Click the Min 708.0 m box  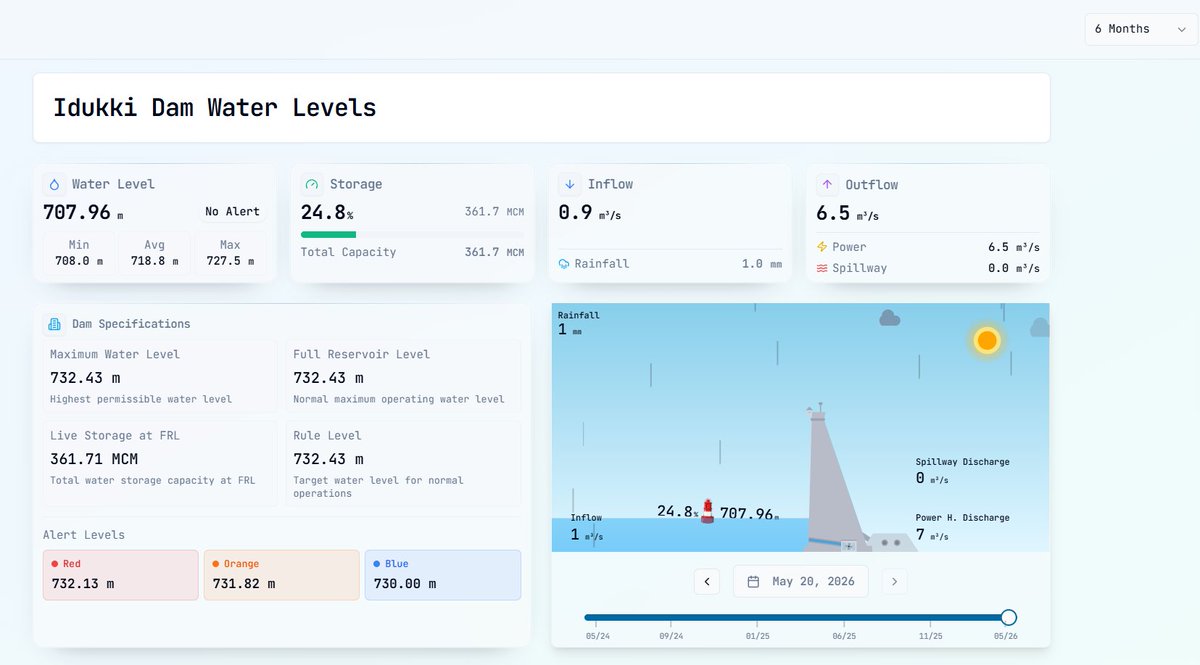[x=79, y=253]
